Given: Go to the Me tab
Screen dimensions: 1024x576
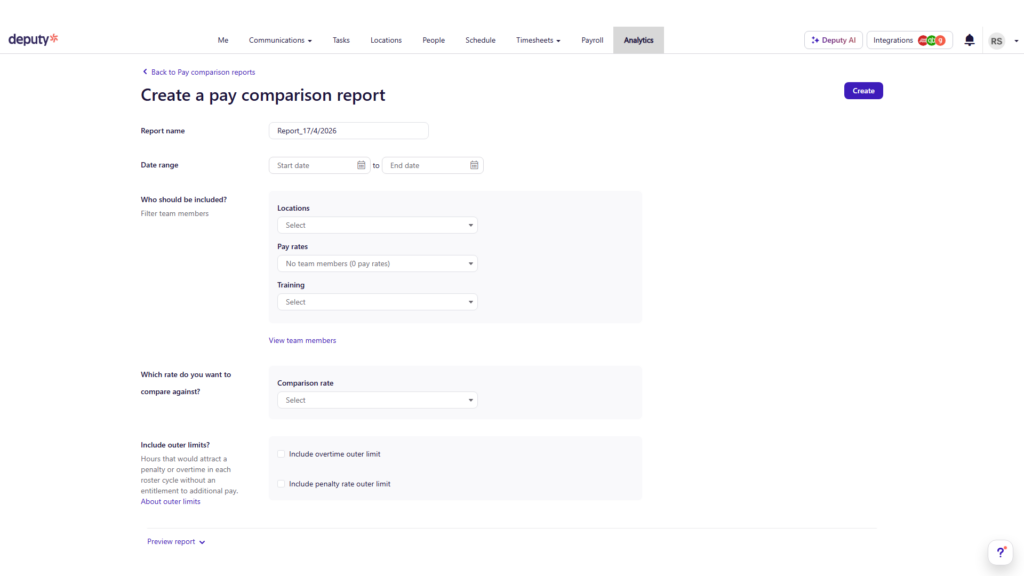Looking at the screenshot, I should 223,40.
